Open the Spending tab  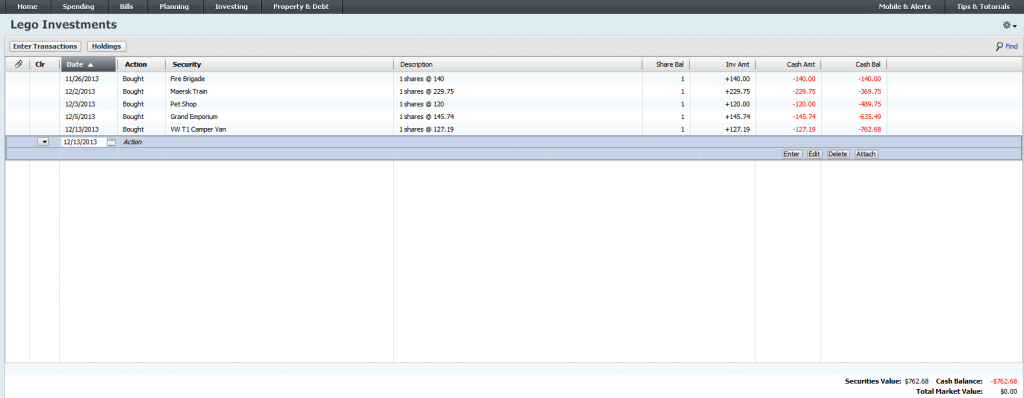coord(78,7)
